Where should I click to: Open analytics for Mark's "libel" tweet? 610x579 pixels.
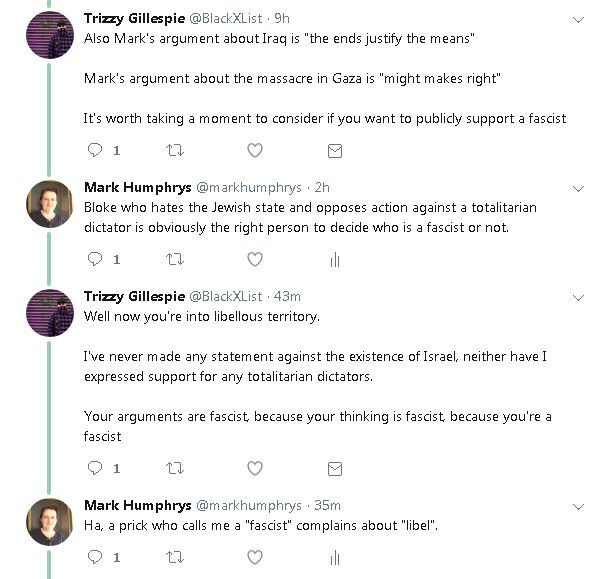coord(335,556)
